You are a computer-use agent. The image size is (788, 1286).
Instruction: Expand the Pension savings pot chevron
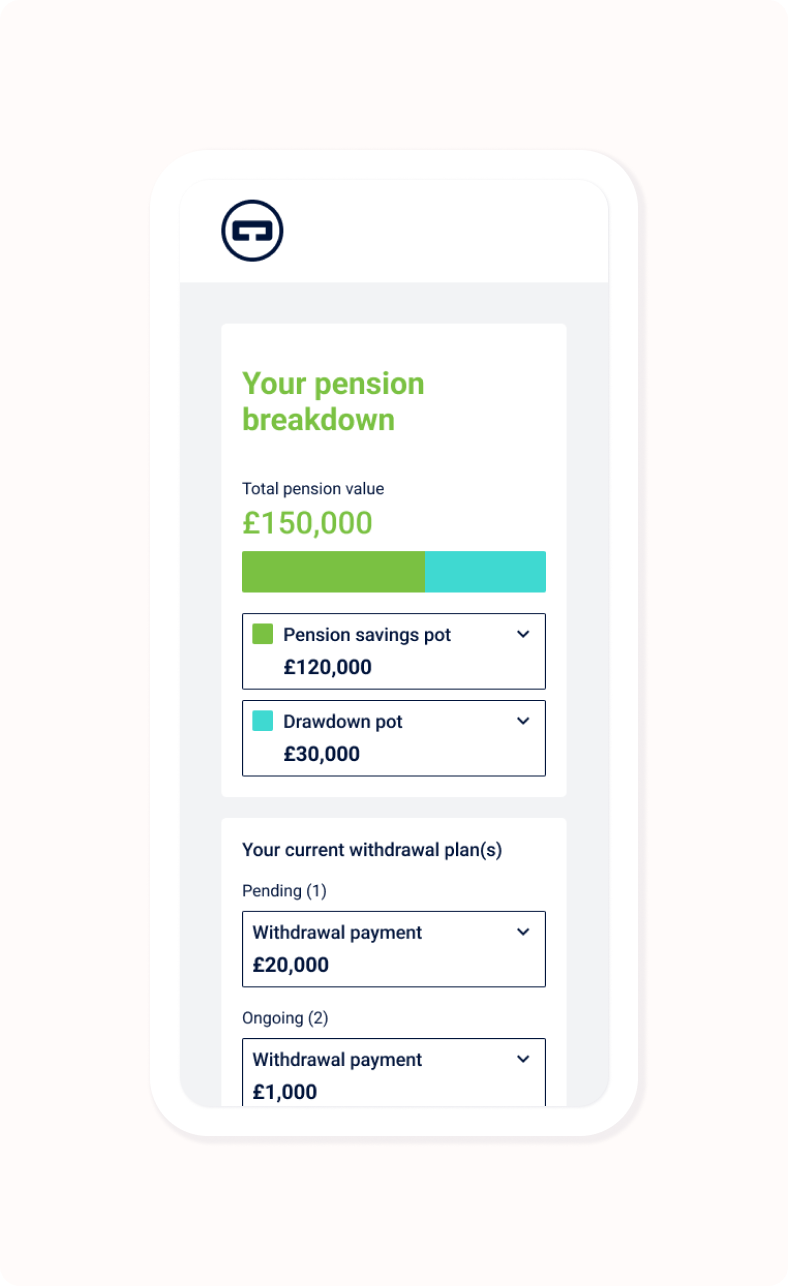tap(523, 634)
